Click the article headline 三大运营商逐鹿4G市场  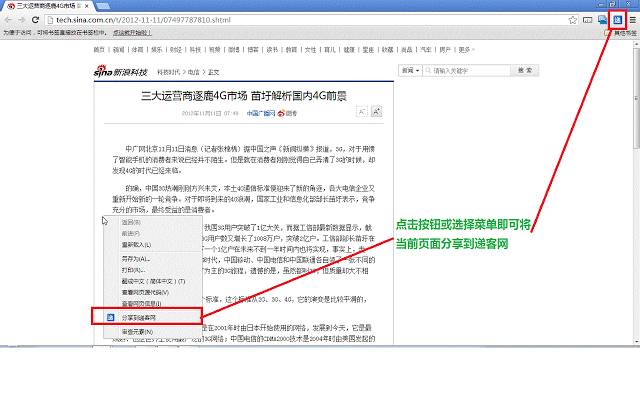click(194, 96)
